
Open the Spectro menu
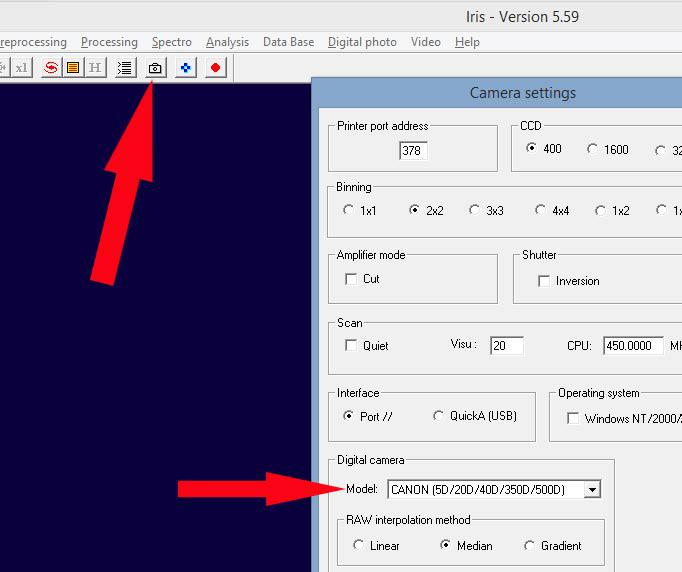click(x=172, y=42)
